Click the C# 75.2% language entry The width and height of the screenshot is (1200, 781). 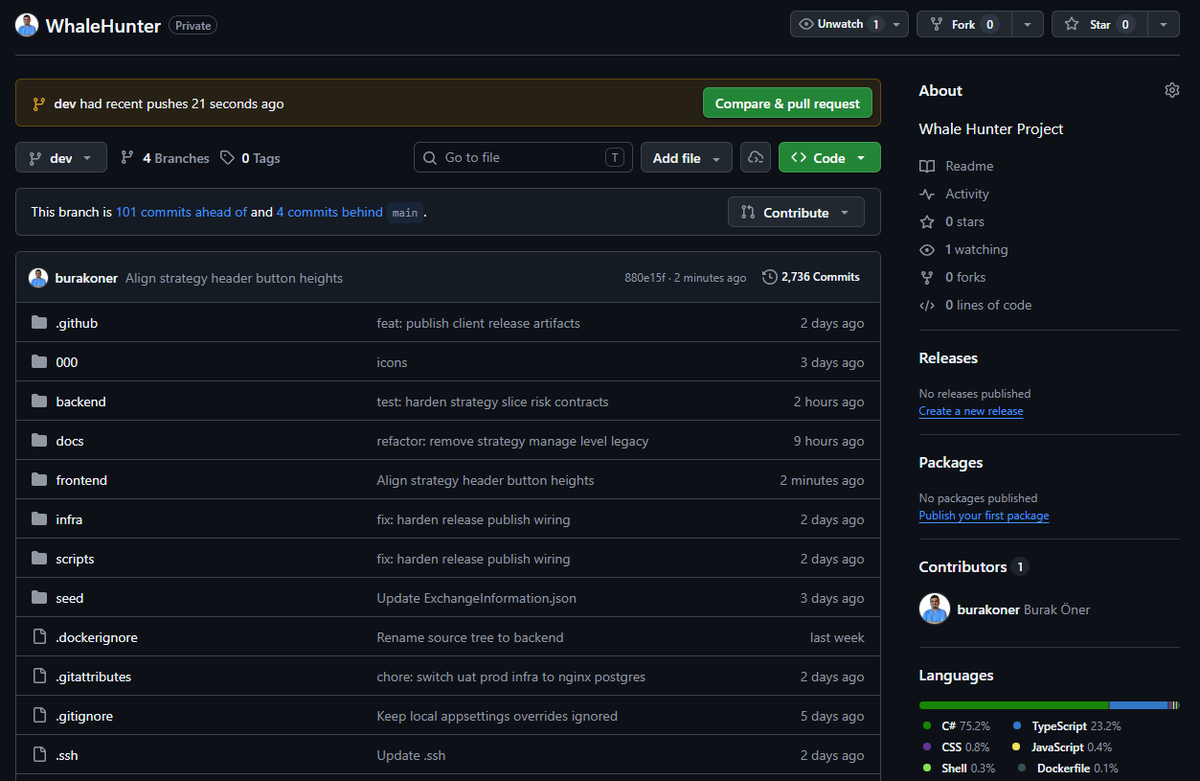[x=956, y=726]
